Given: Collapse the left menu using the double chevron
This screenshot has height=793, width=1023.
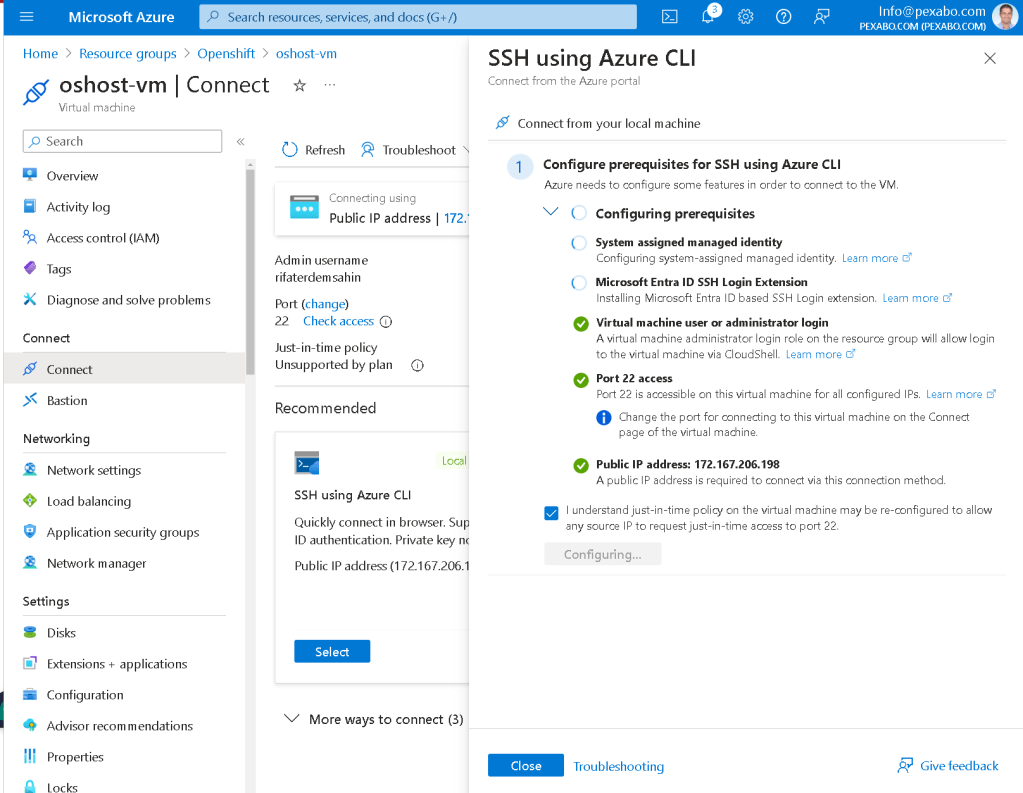Looking at the screenshot, I should click(x=241, y=142).
